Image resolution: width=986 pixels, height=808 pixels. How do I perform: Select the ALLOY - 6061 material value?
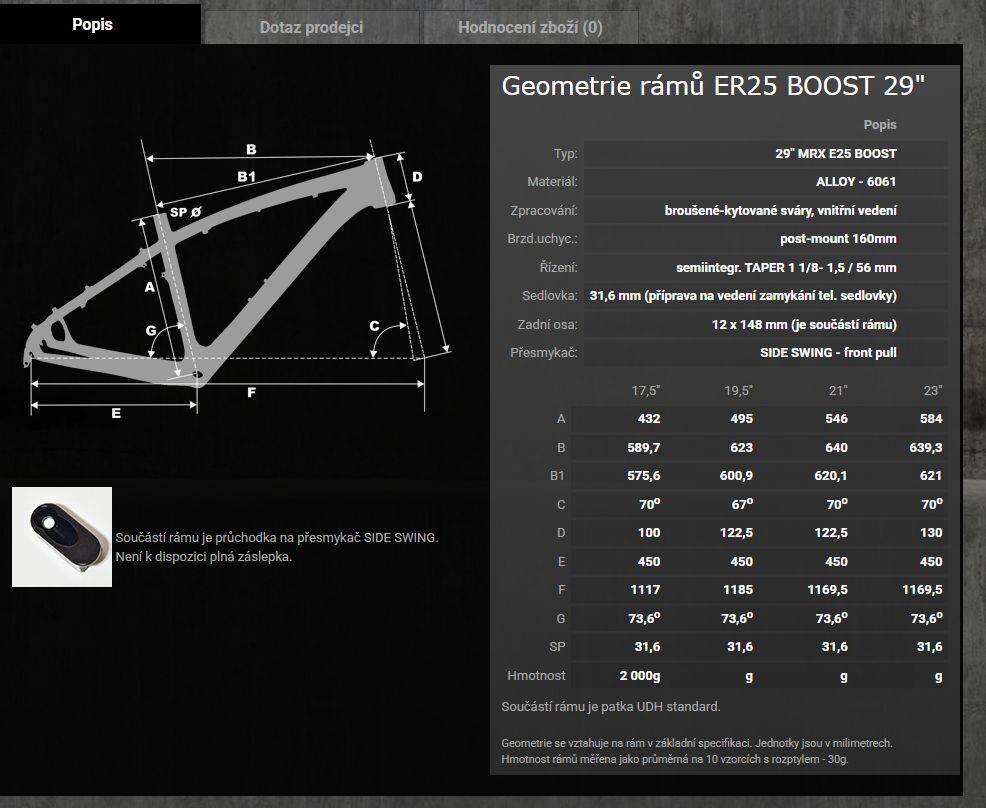click(x=849, y=182)
